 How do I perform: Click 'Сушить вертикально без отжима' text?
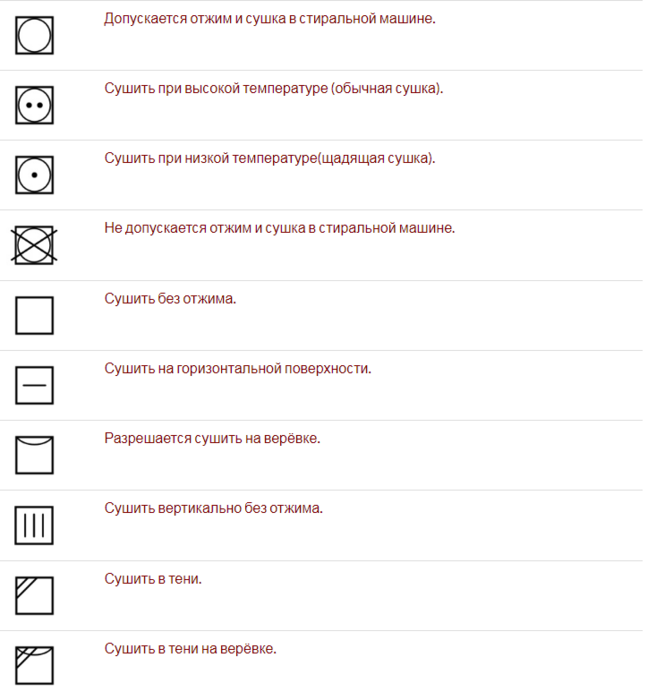[x=213, y=508]
